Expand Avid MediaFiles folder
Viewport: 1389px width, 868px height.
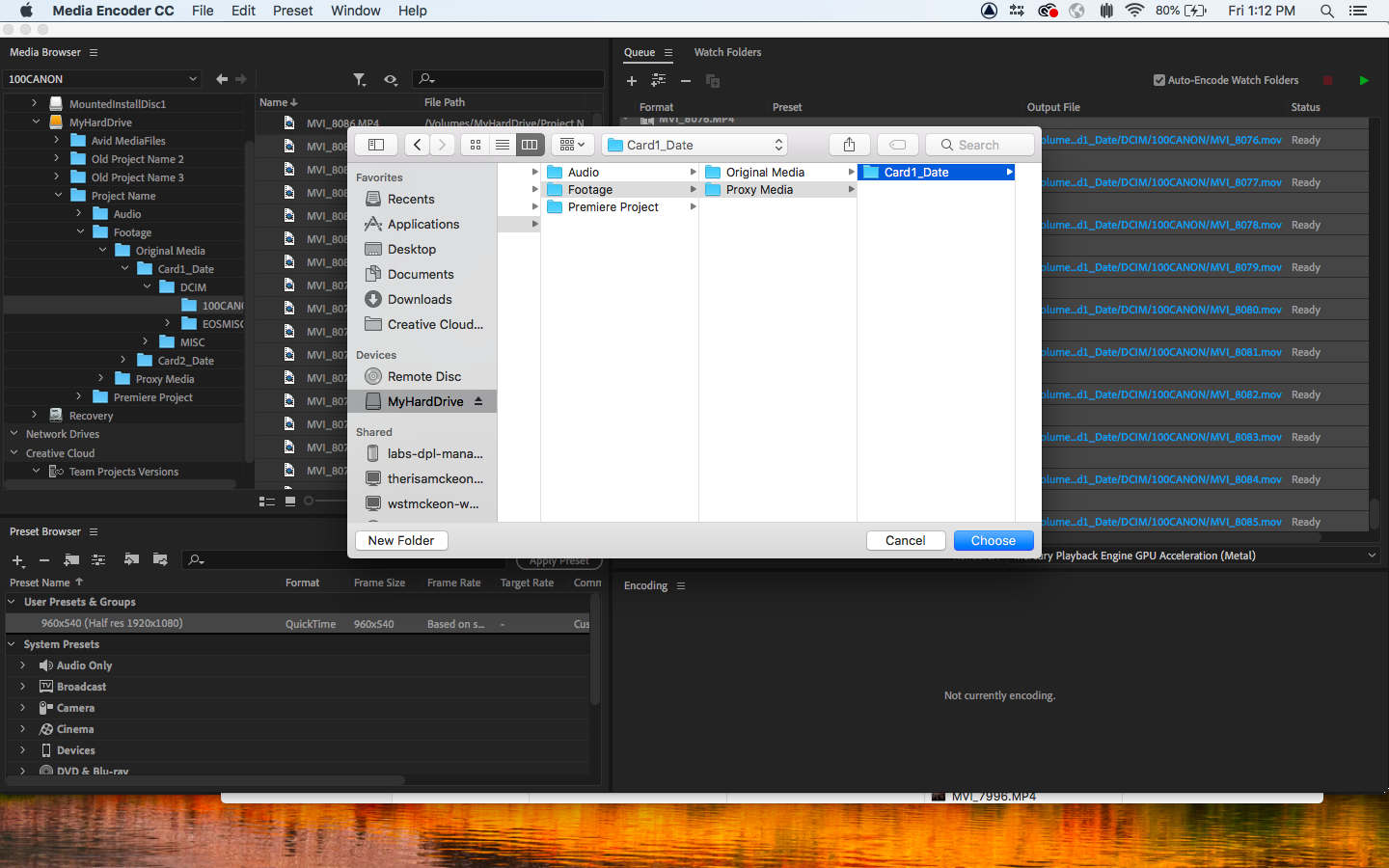57,140
